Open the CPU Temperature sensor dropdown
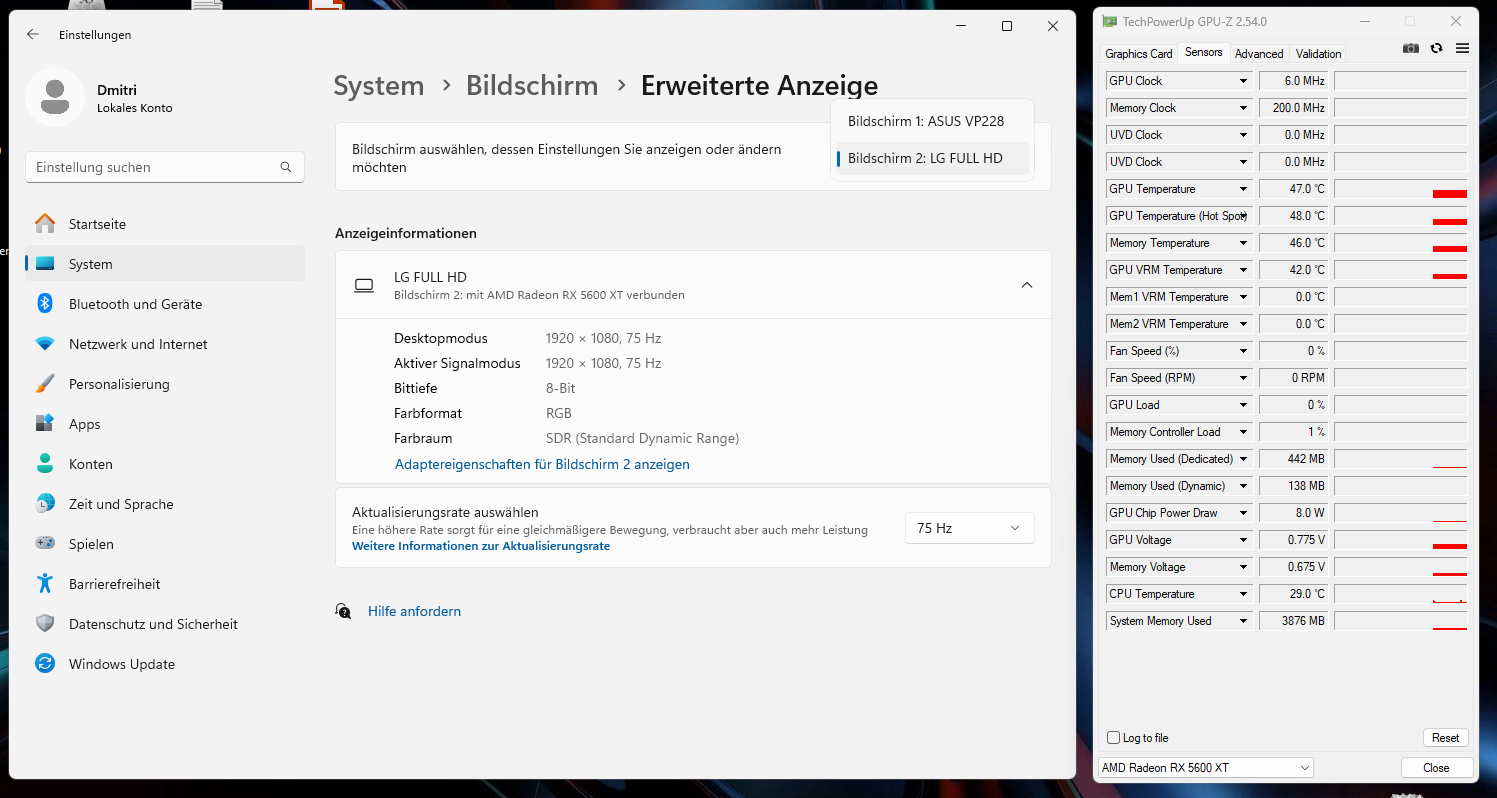Image resolution: width=1497 pixels, height=798 pixels. pos(1244,594)
